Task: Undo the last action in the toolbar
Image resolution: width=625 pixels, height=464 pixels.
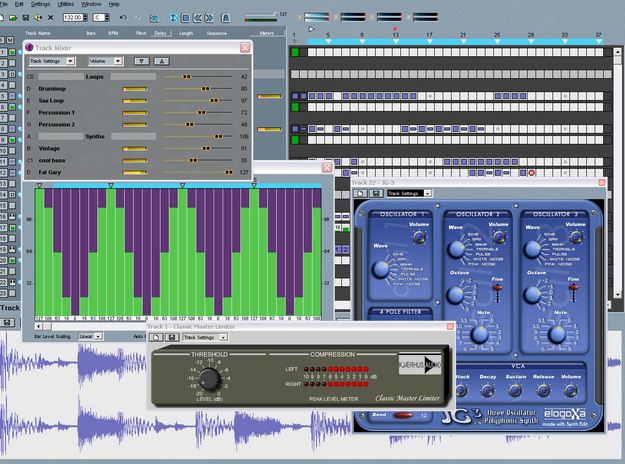Action: [x=123, y=18]
